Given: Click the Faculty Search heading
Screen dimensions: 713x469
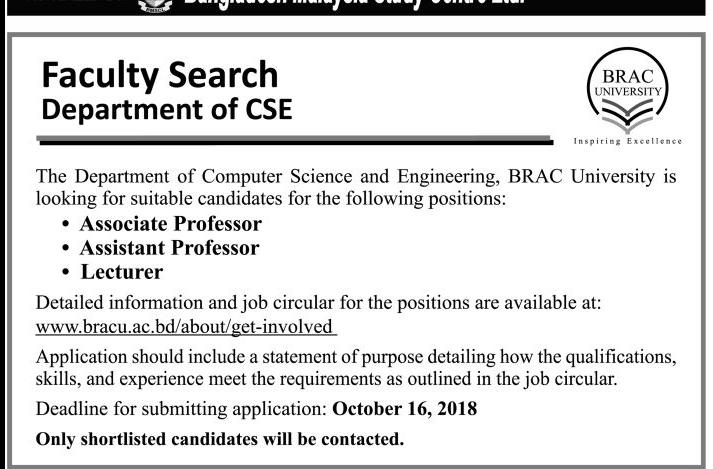Looking at the screenshot, I should click(159, 74).
